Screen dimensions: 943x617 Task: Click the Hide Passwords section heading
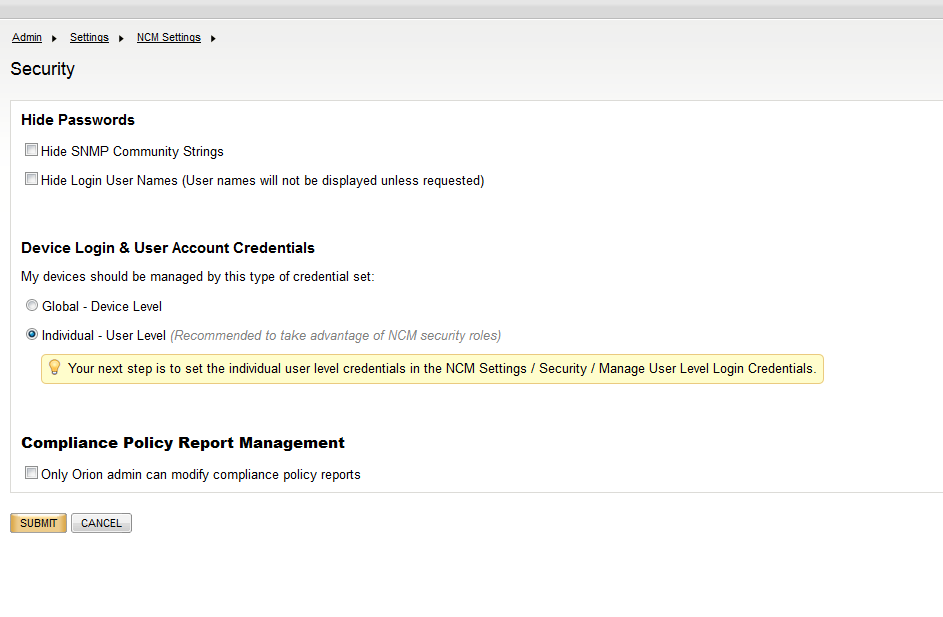click(77, 119)
